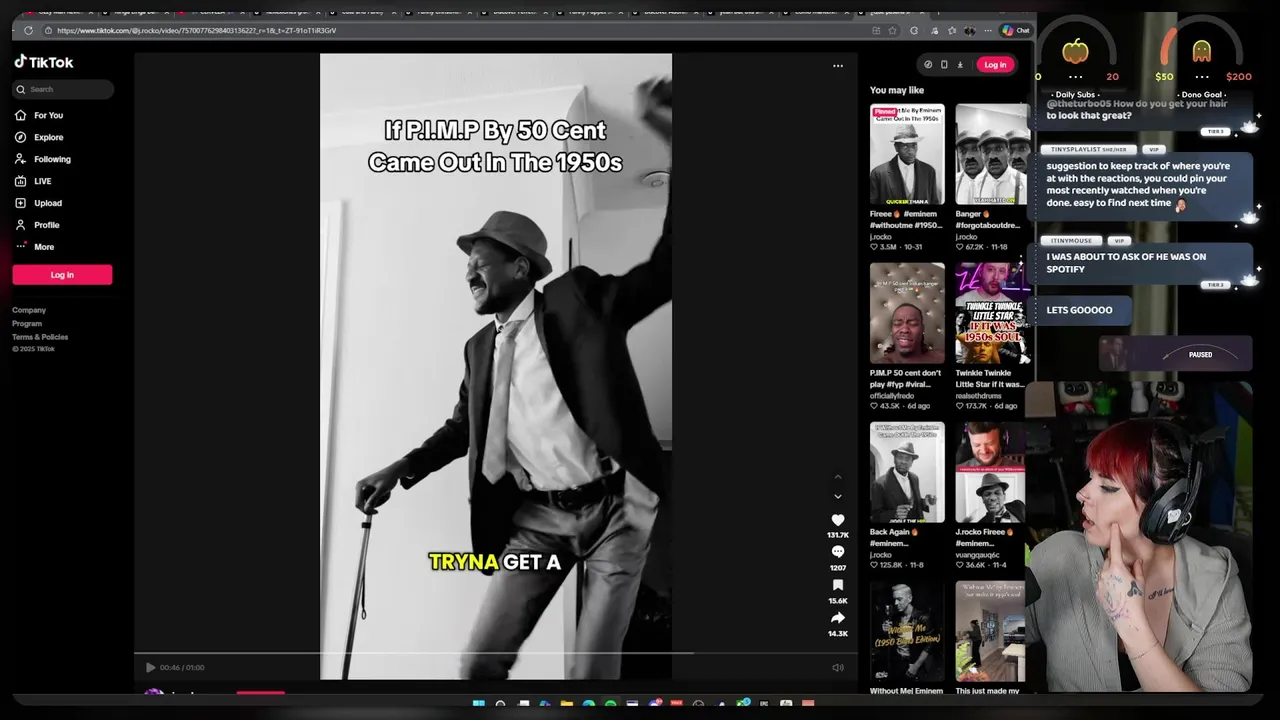Click the phone app icon near Log in

tap(944, 64)
